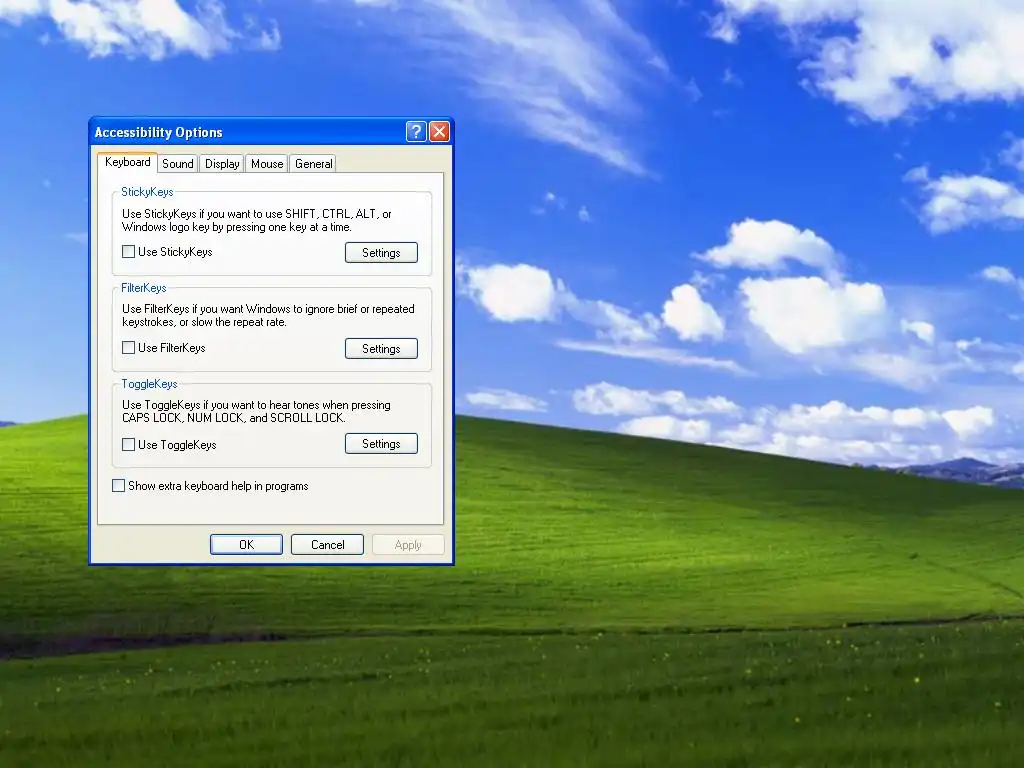The width and height of the screenshot is (1024, 768).
Task: Click the Apply button
Action: 408,545
